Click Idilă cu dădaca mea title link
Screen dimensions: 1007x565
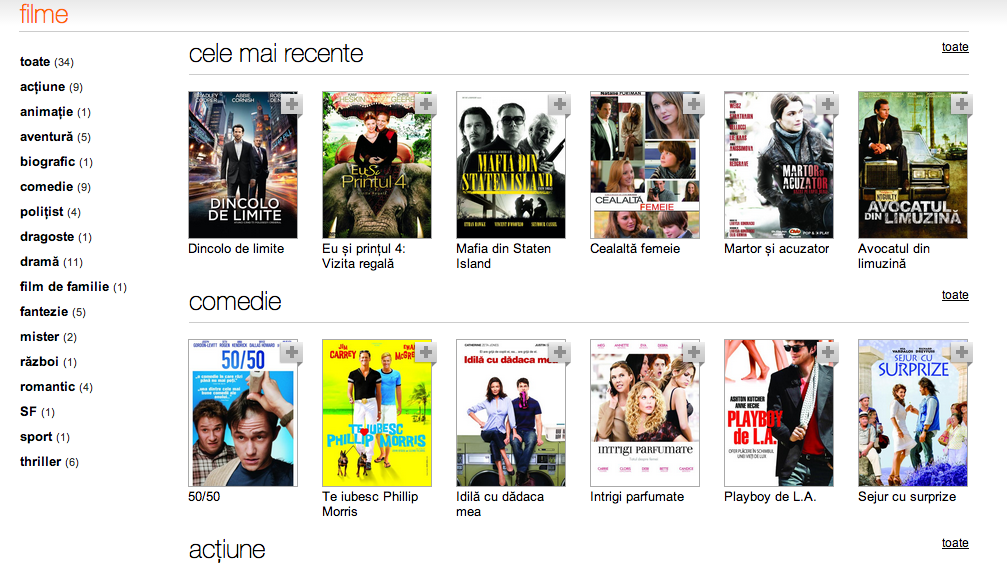point(500,504)
